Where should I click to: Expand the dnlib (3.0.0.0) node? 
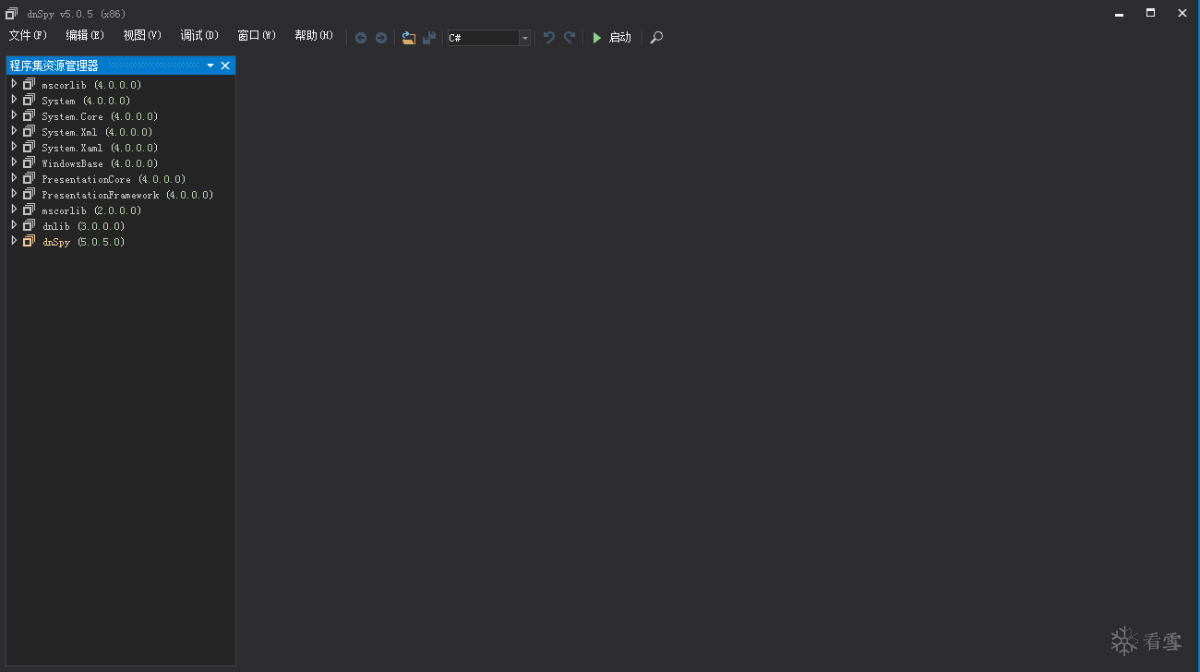pos(14,225)
